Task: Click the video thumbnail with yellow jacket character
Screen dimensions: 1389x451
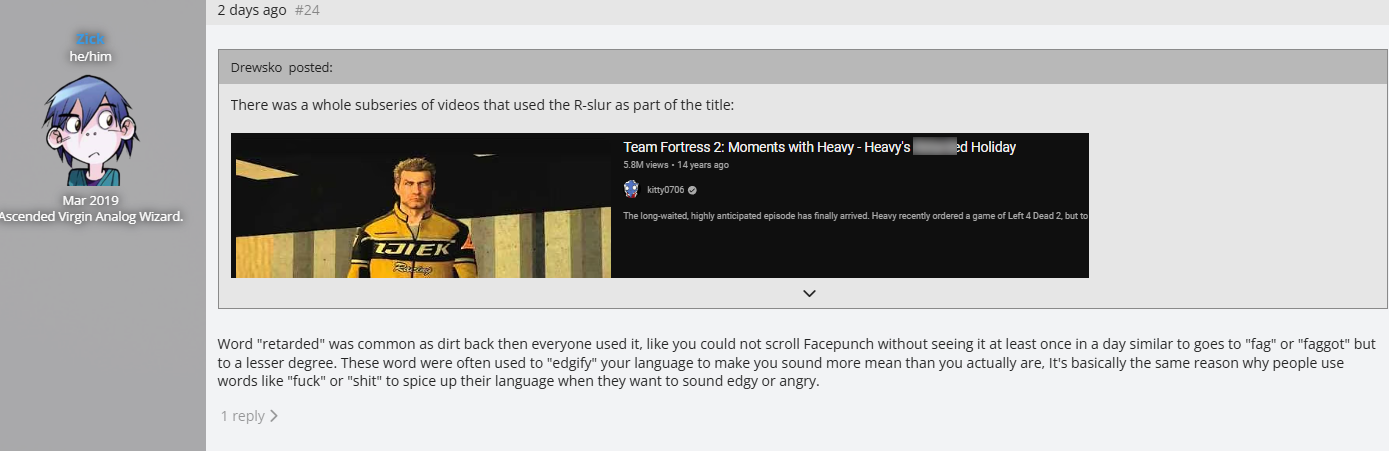Action: pyautogui.click(x=421, y=205)
